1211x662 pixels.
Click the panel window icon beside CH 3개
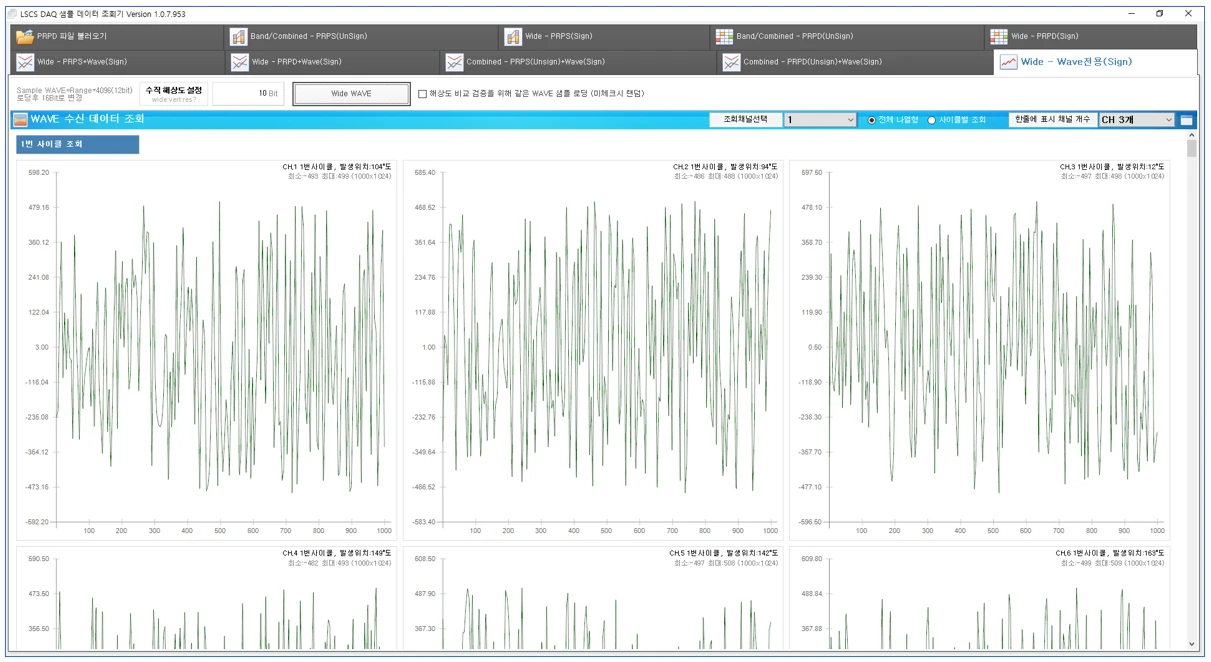tap(1186, 120)
